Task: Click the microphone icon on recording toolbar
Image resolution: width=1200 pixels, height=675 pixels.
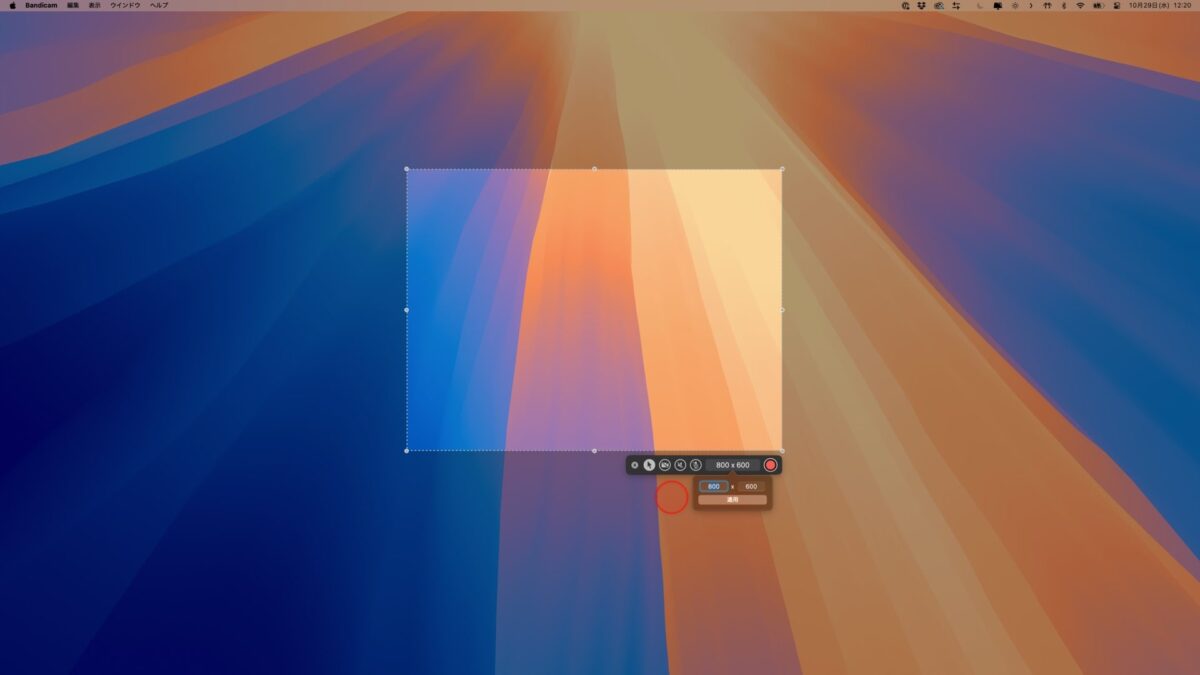Action: 695,465
